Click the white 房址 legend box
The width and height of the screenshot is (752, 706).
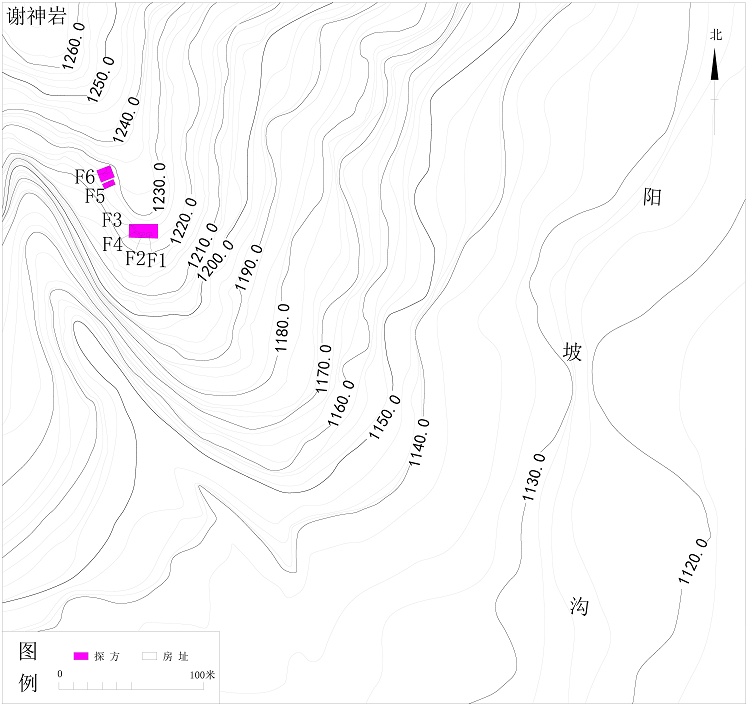click(151, 656)
